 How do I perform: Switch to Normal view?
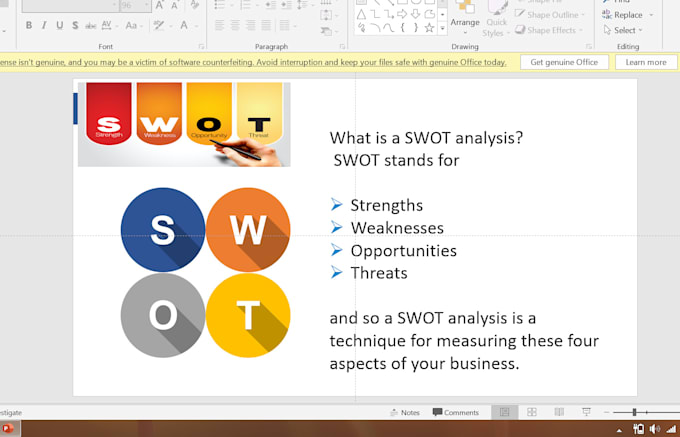click(504, 412)
